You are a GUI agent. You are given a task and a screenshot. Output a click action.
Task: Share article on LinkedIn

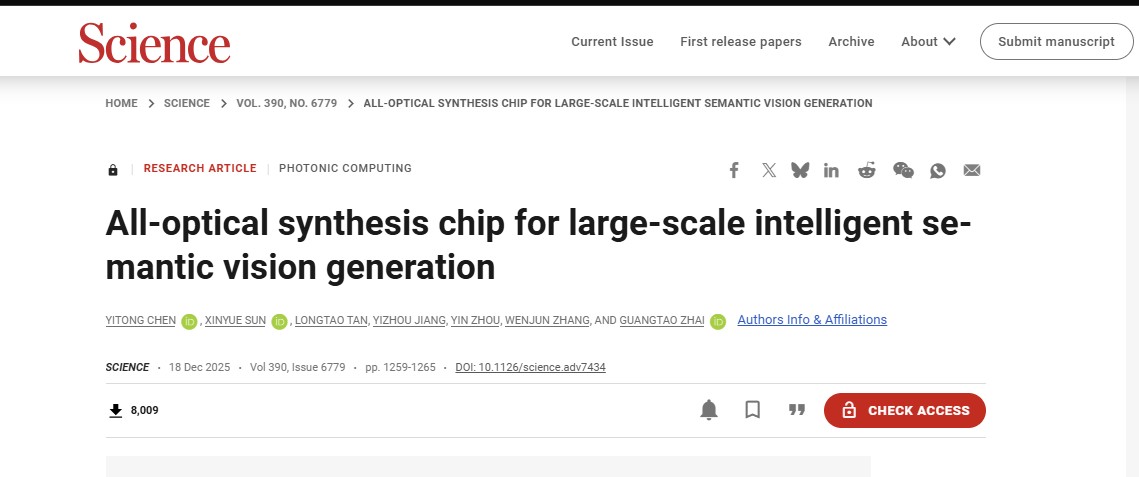832,170
